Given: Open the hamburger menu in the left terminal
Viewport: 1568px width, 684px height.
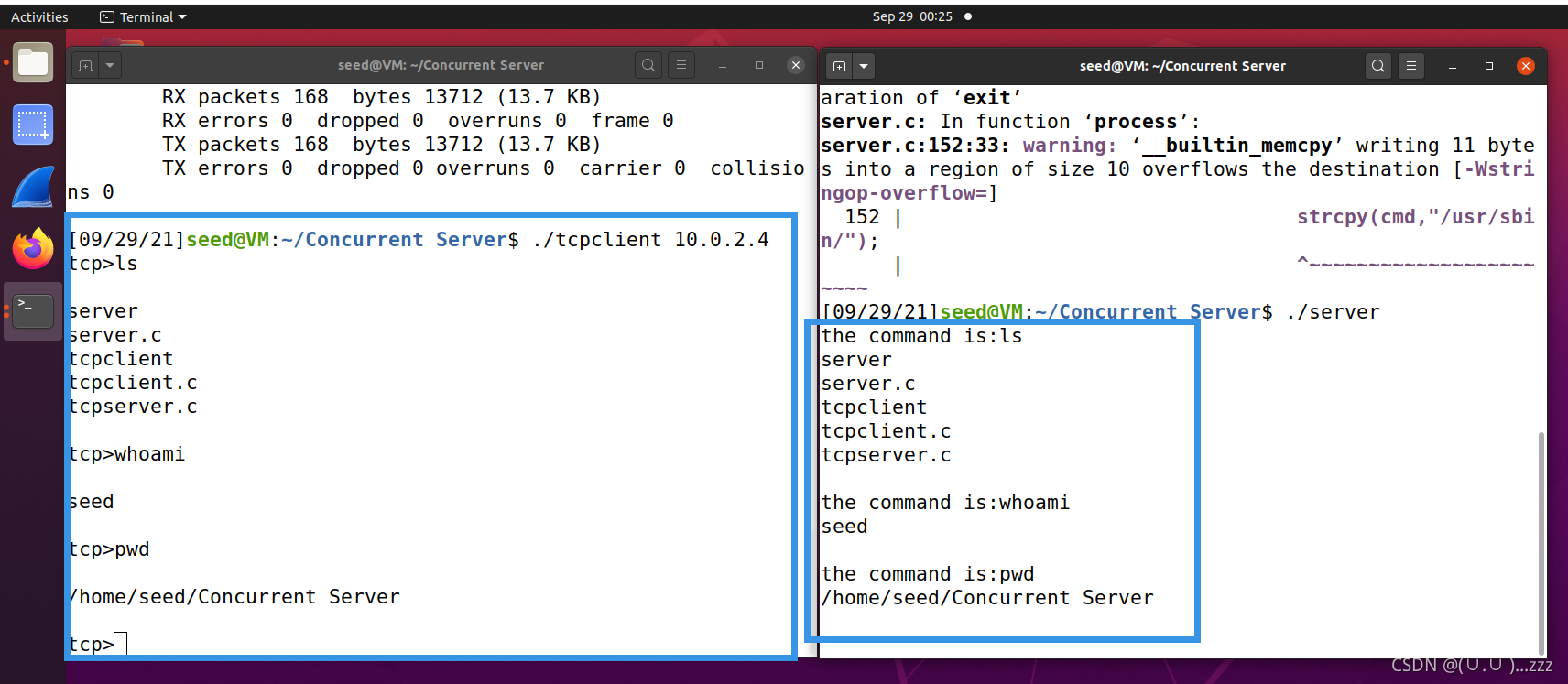Looking at the screenshot, I should pyautogui.click(x=681, y=65).
